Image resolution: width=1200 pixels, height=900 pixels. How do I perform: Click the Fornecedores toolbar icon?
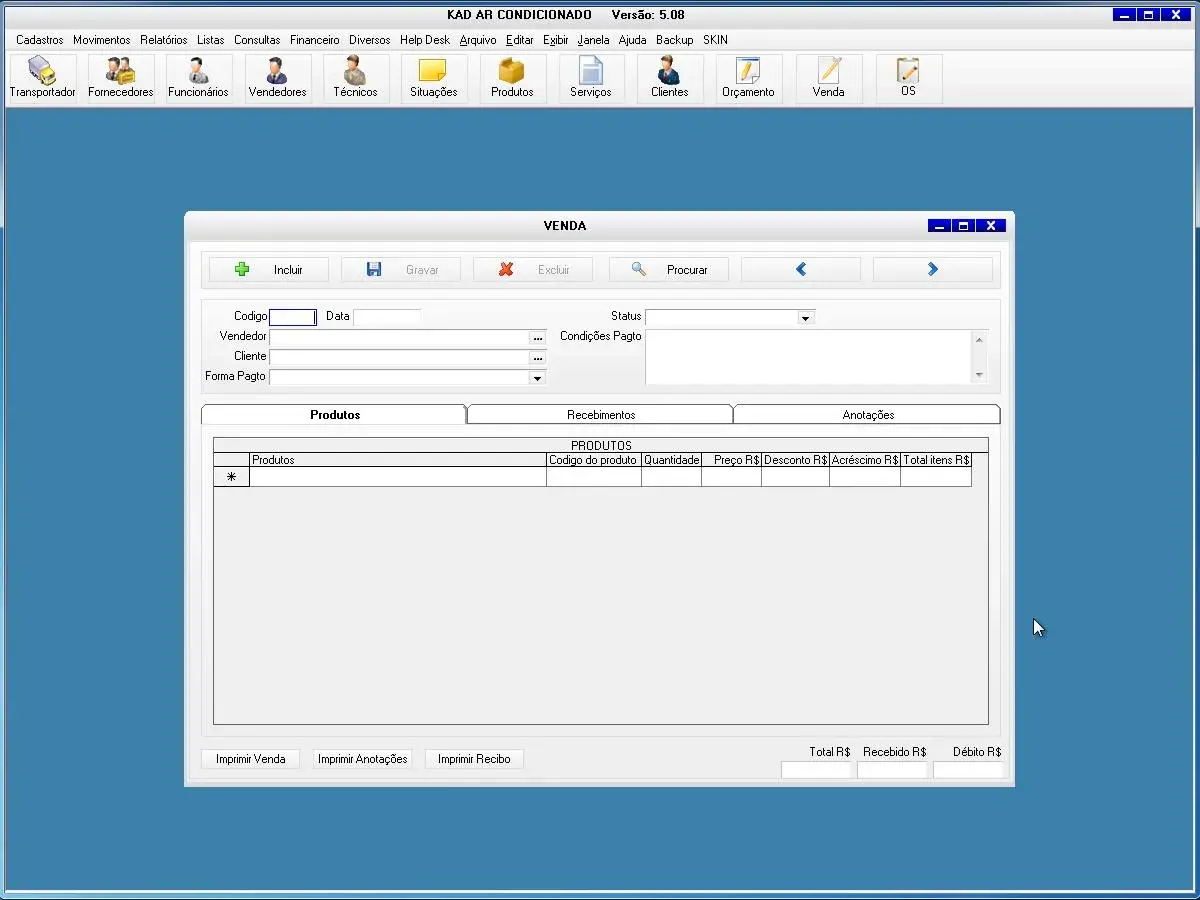[120, 78]
